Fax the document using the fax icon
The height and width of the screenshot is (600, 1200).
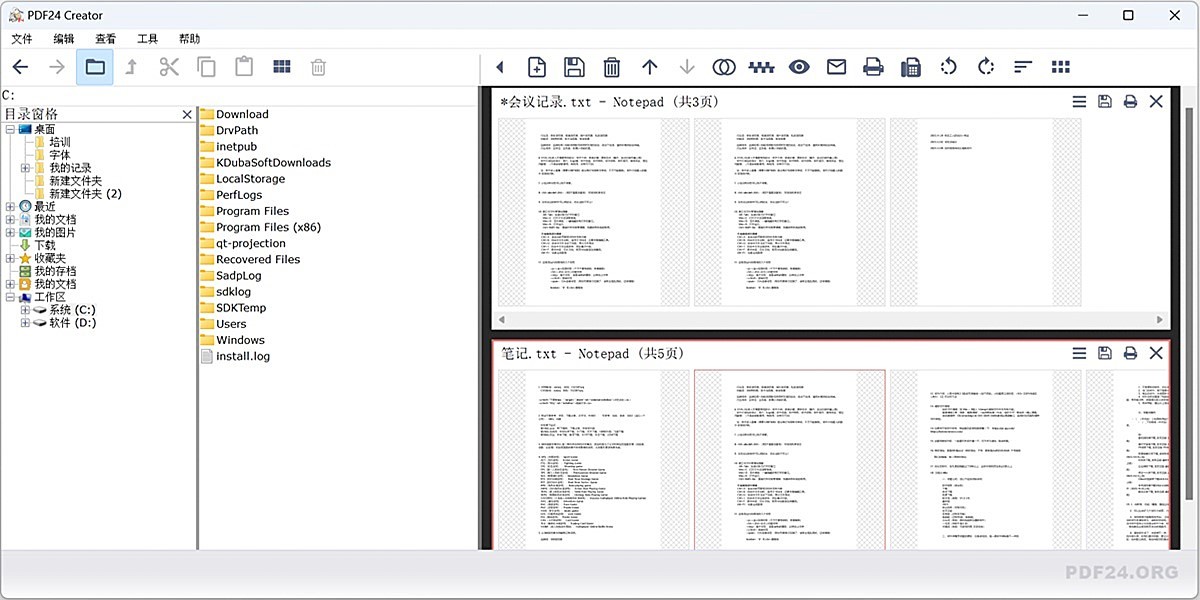point(910,66)
